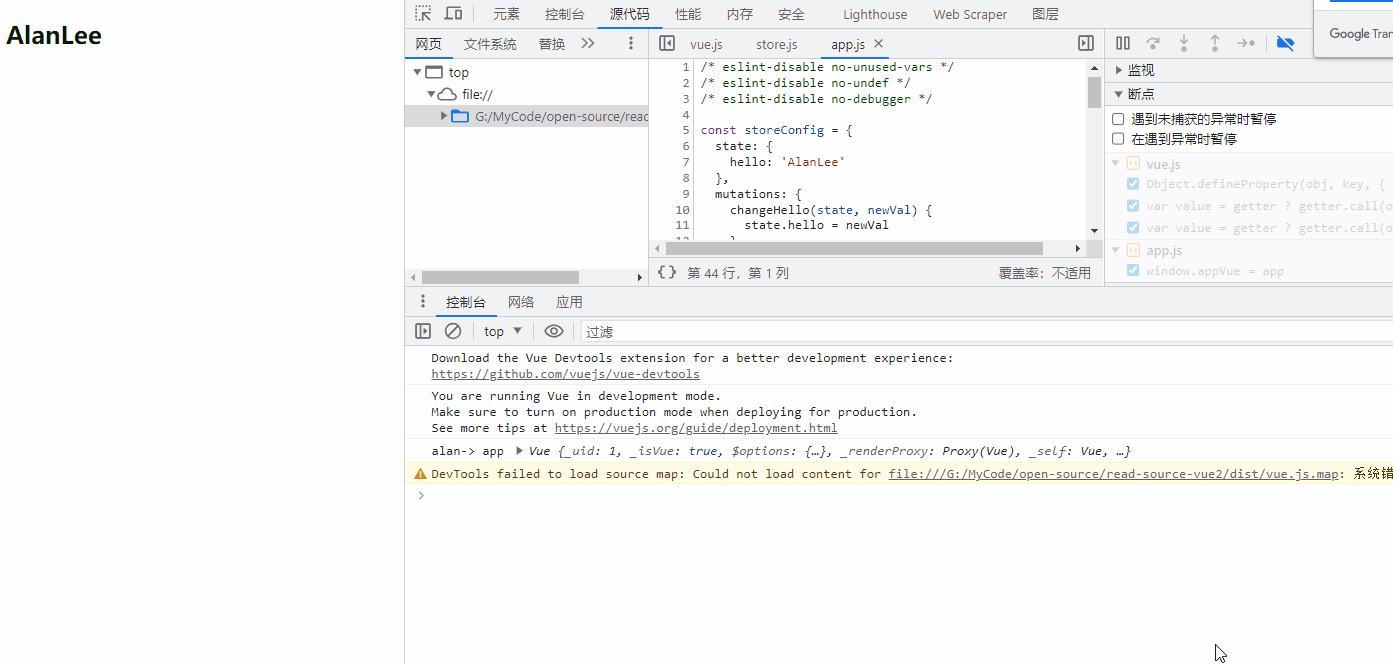Toggle the debugger sidebar icon right of editor tabs

pyautogui.click(x=1086, y=43)
